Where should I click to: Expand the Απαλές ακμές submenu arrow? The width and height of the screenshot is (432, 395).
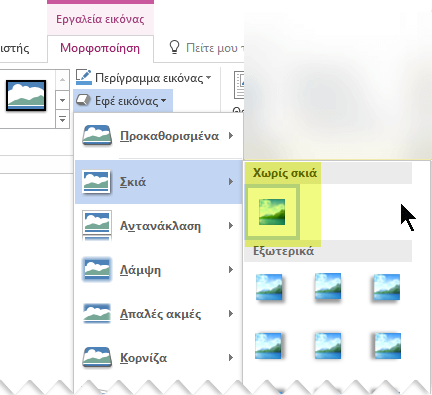click(x=231, y=314)
